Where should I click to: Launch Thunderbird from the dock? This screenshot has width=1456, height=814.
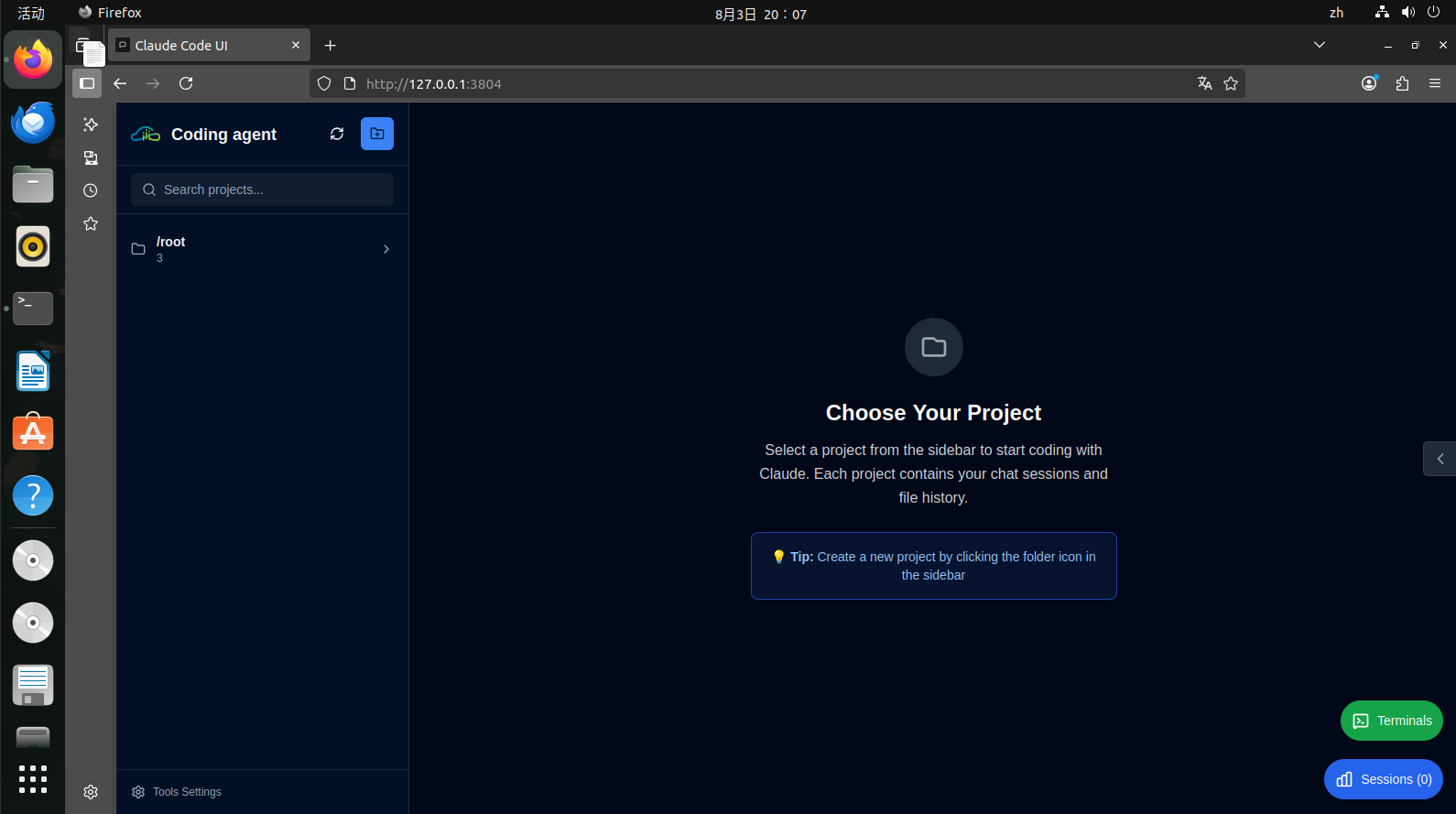click(33, 122)
